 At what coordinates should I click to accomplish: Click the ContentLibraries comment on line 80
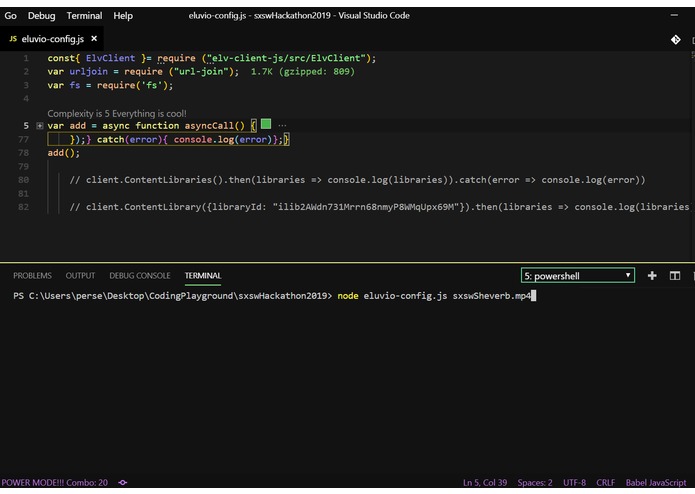coord(357,180)
